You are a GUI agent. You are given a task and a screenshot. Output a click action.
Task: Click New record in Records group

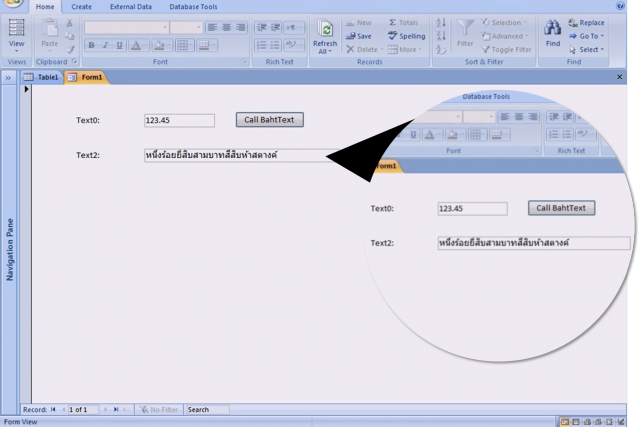[x=359, y=22]
